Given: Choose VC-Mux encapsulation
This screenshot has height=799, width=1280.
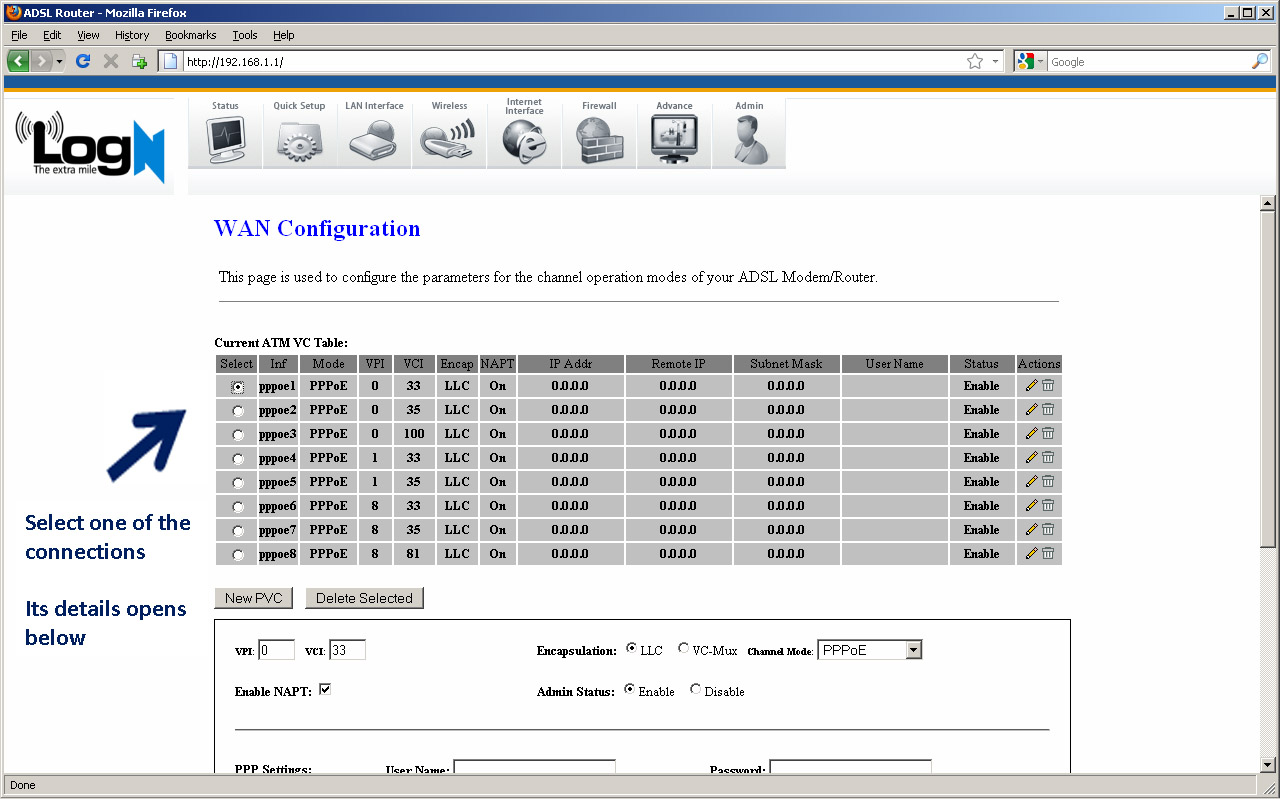Looking at the screenshot, I should [x=682, y=648].
